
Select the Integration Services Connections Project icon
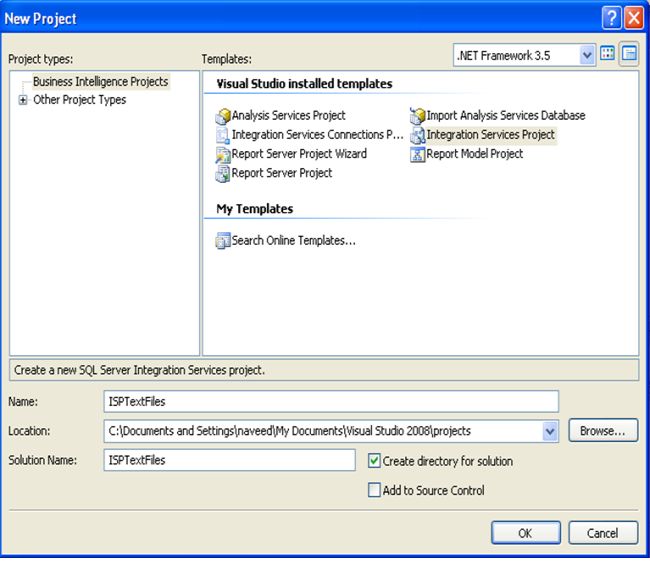click(223, 135)
